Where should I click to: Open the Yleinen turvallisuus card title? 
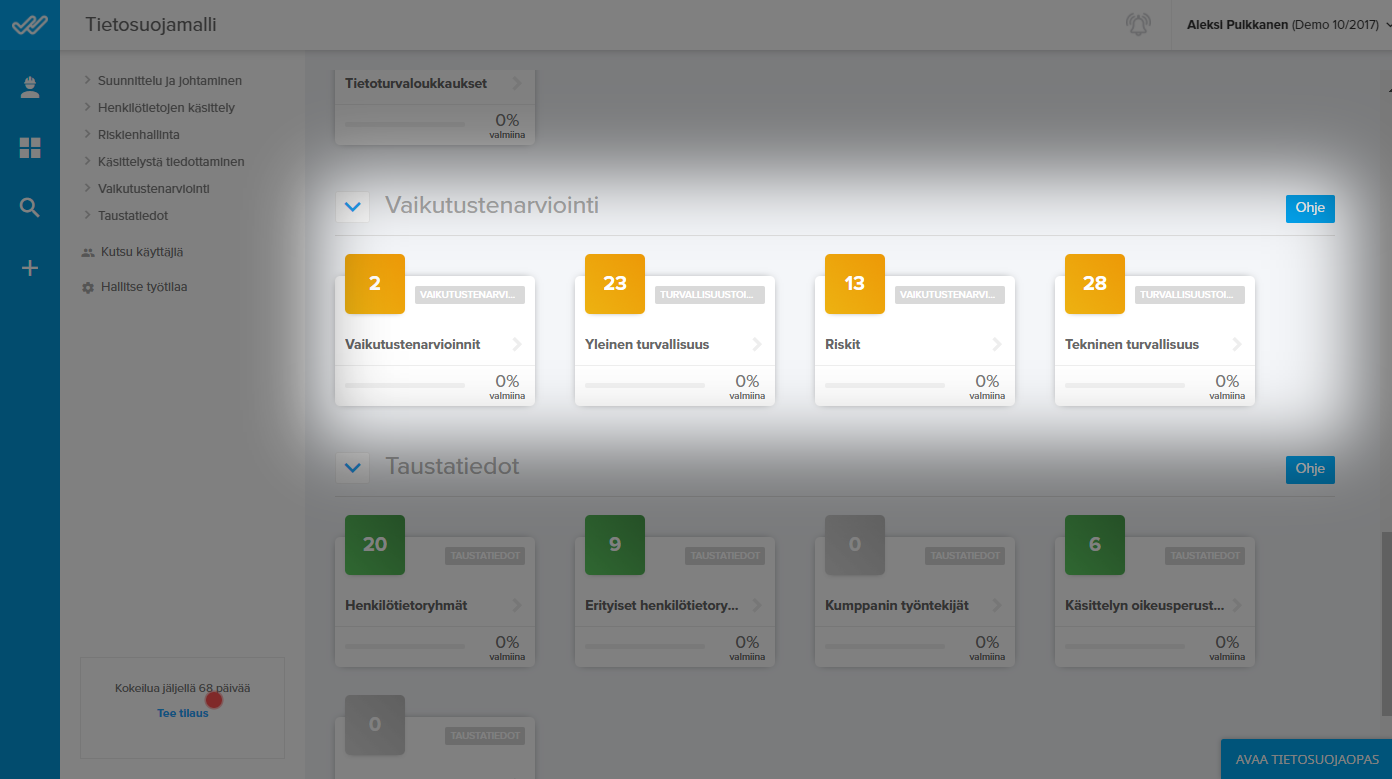pyautogui.click(x=647, y=344)
